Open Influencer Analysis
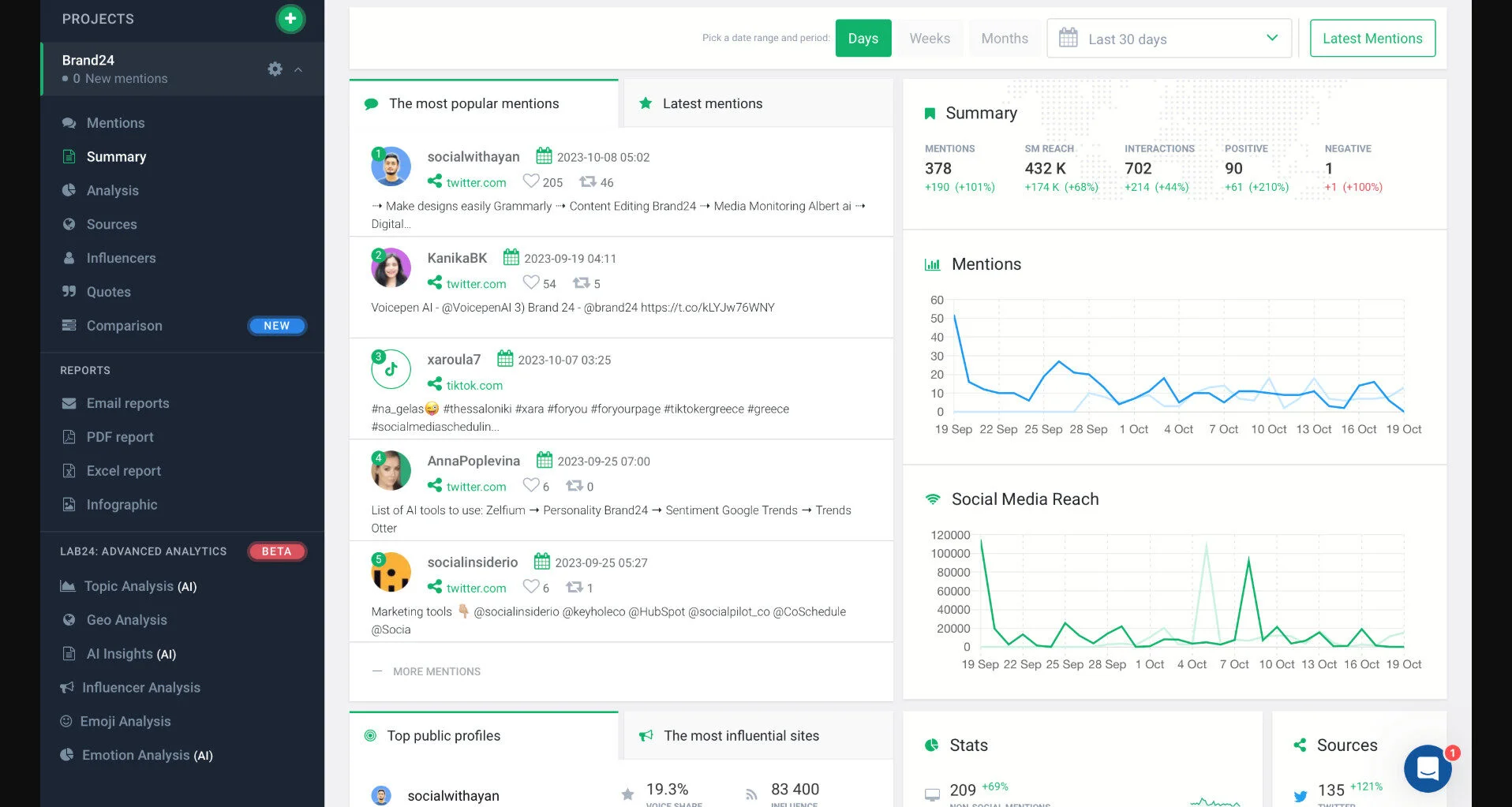 pyautogui.click(x=140, y=688)
